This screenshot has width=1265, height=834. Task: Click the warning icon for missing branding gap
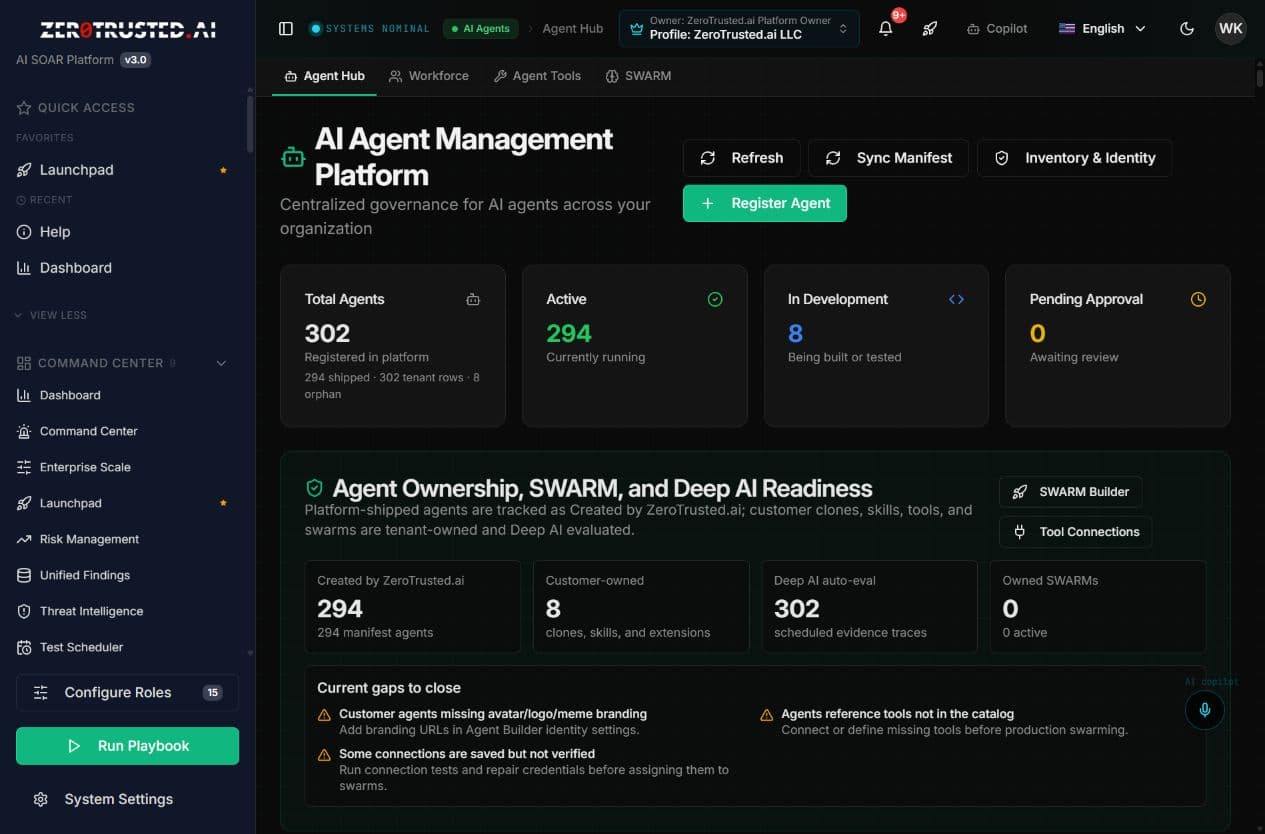click(x=324, y=715)
